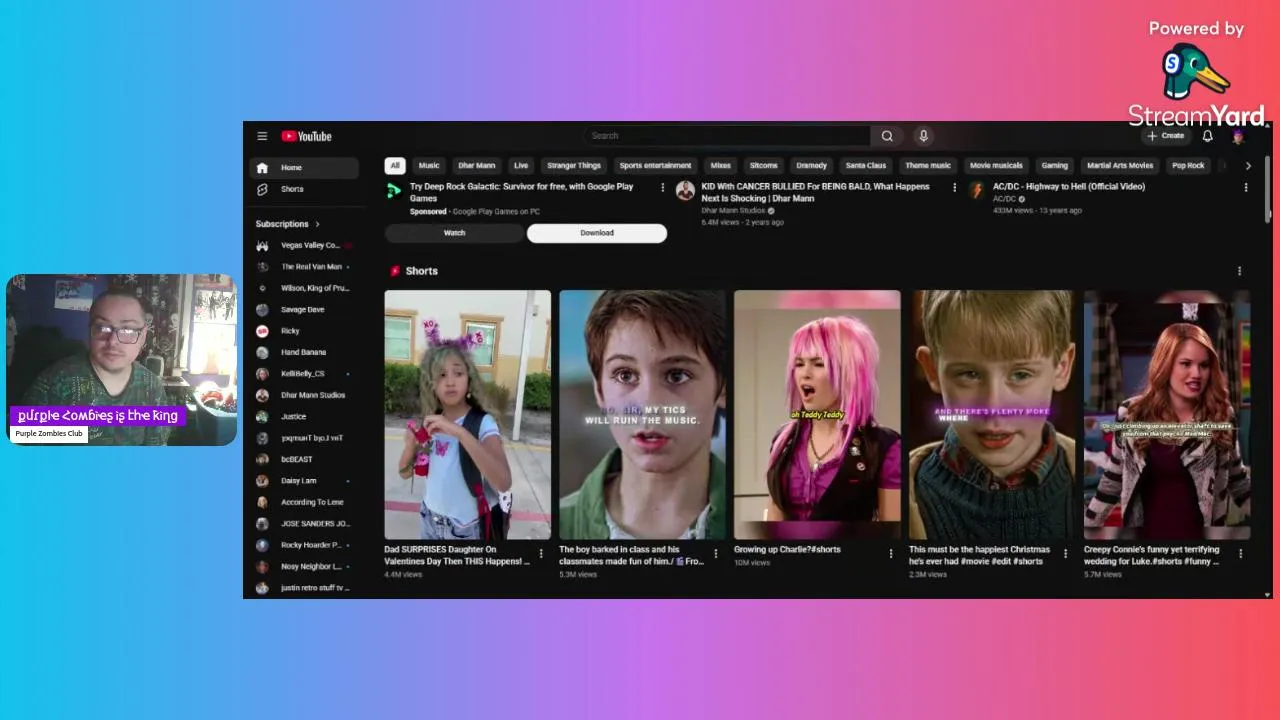Select the Dhar Mann filter chip

point(477,166)
